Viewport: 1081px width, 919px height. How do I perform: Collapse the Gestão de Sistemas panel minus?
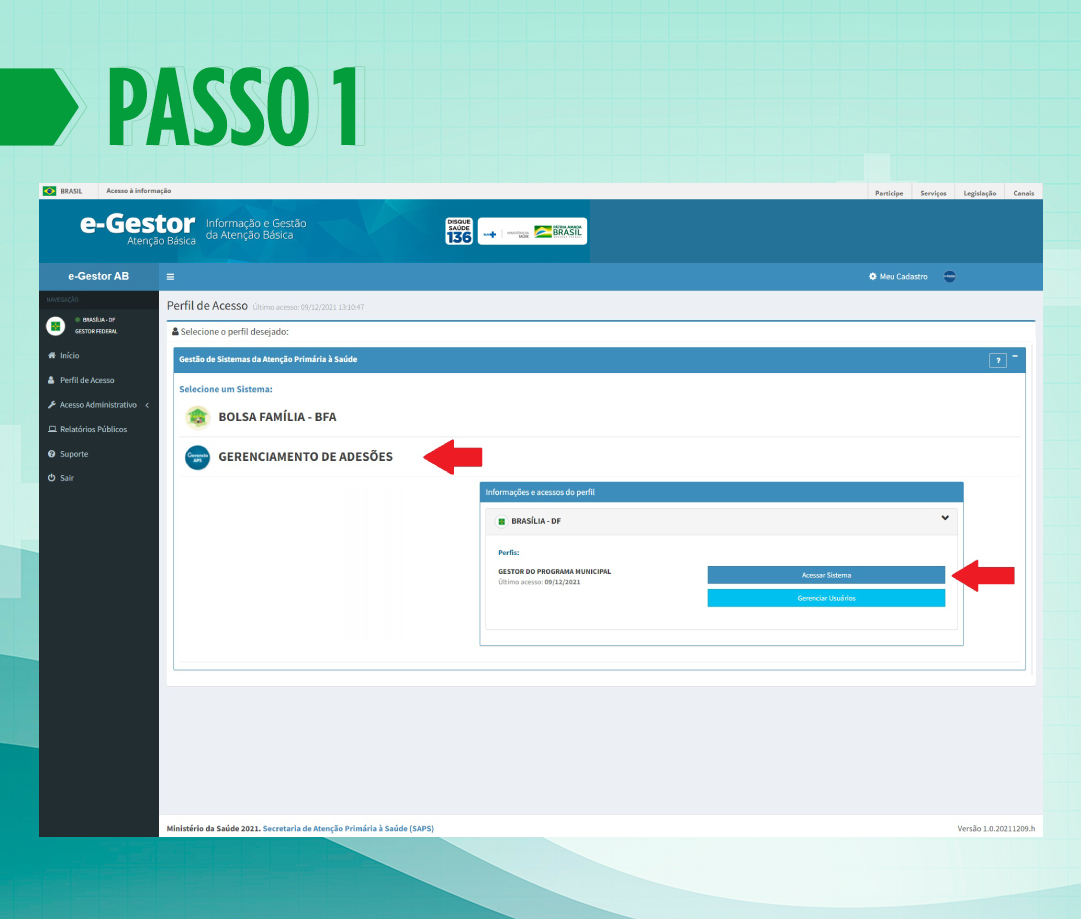pyautogui.click(x=1015, y=356)
